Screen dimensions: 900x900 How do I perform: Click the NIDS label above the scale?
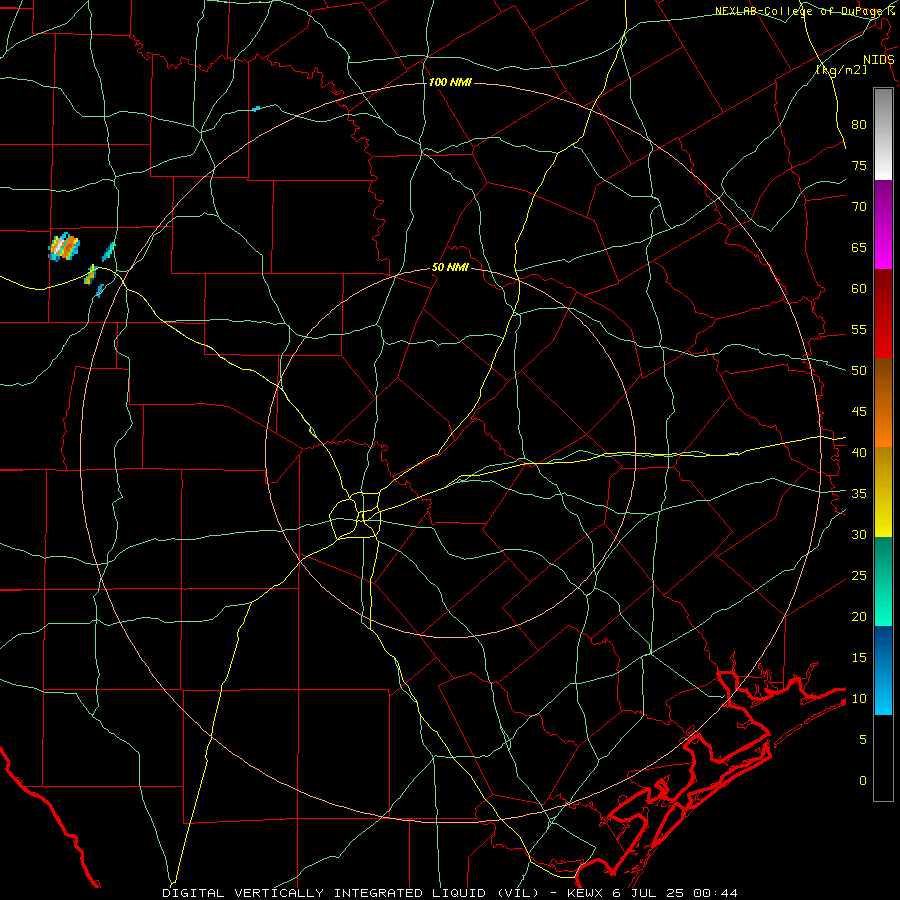point(879,60)
